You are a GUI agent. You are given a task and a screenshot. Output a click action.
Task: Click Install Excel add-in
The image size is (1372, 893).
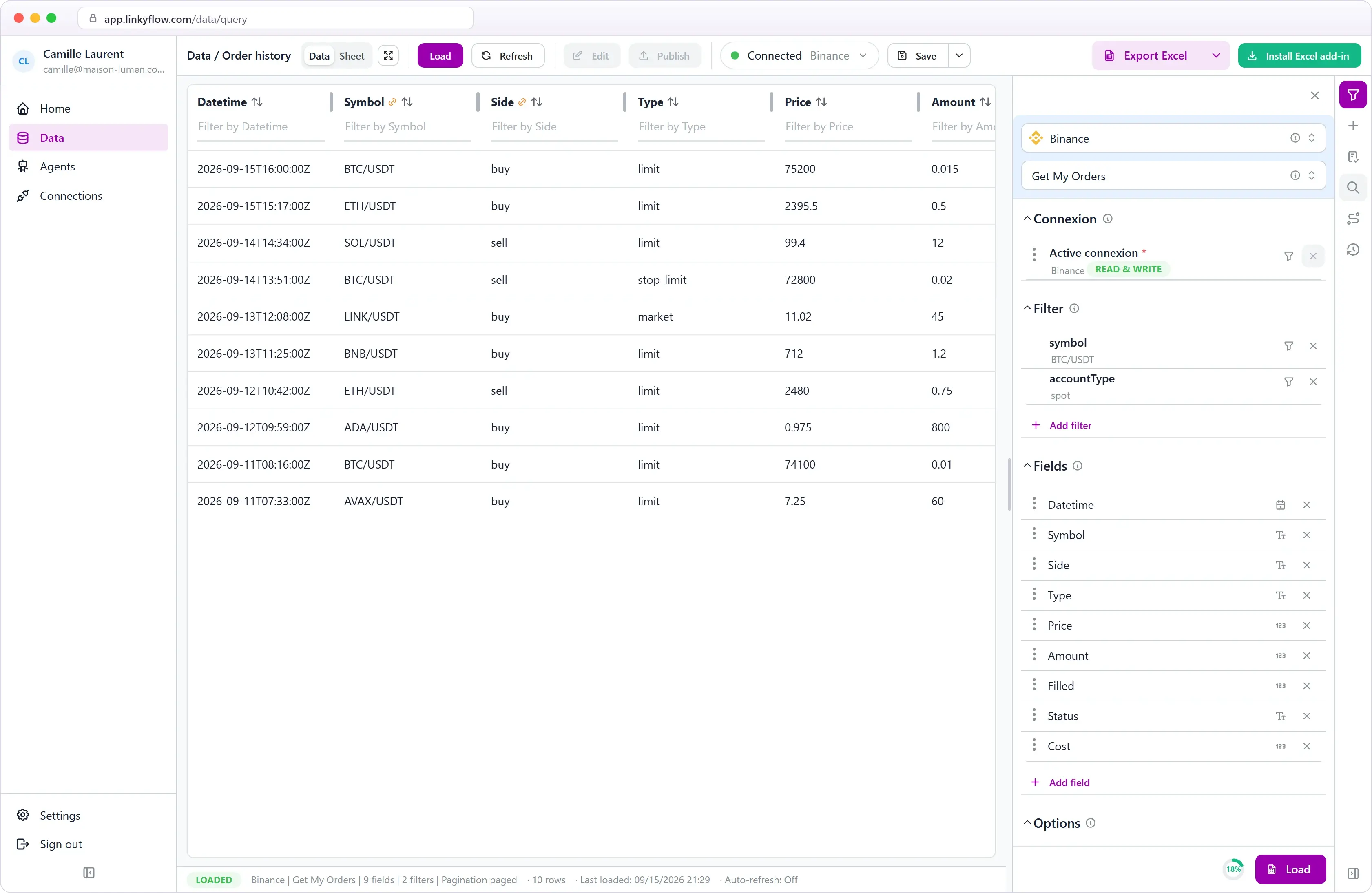1299,56
